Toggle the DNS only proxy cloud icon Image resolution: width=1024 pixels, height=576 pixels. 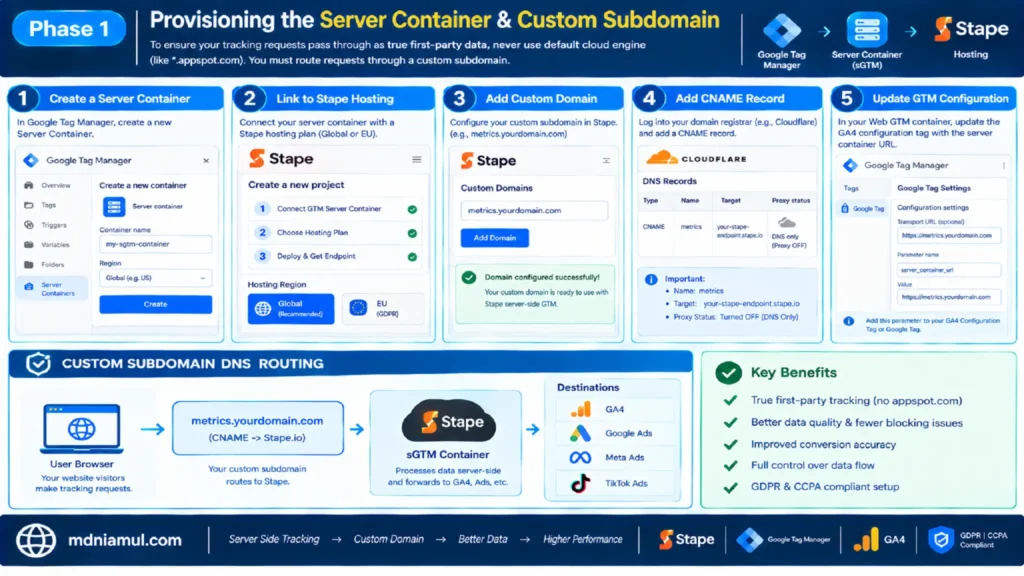click(x=787, y=223)
